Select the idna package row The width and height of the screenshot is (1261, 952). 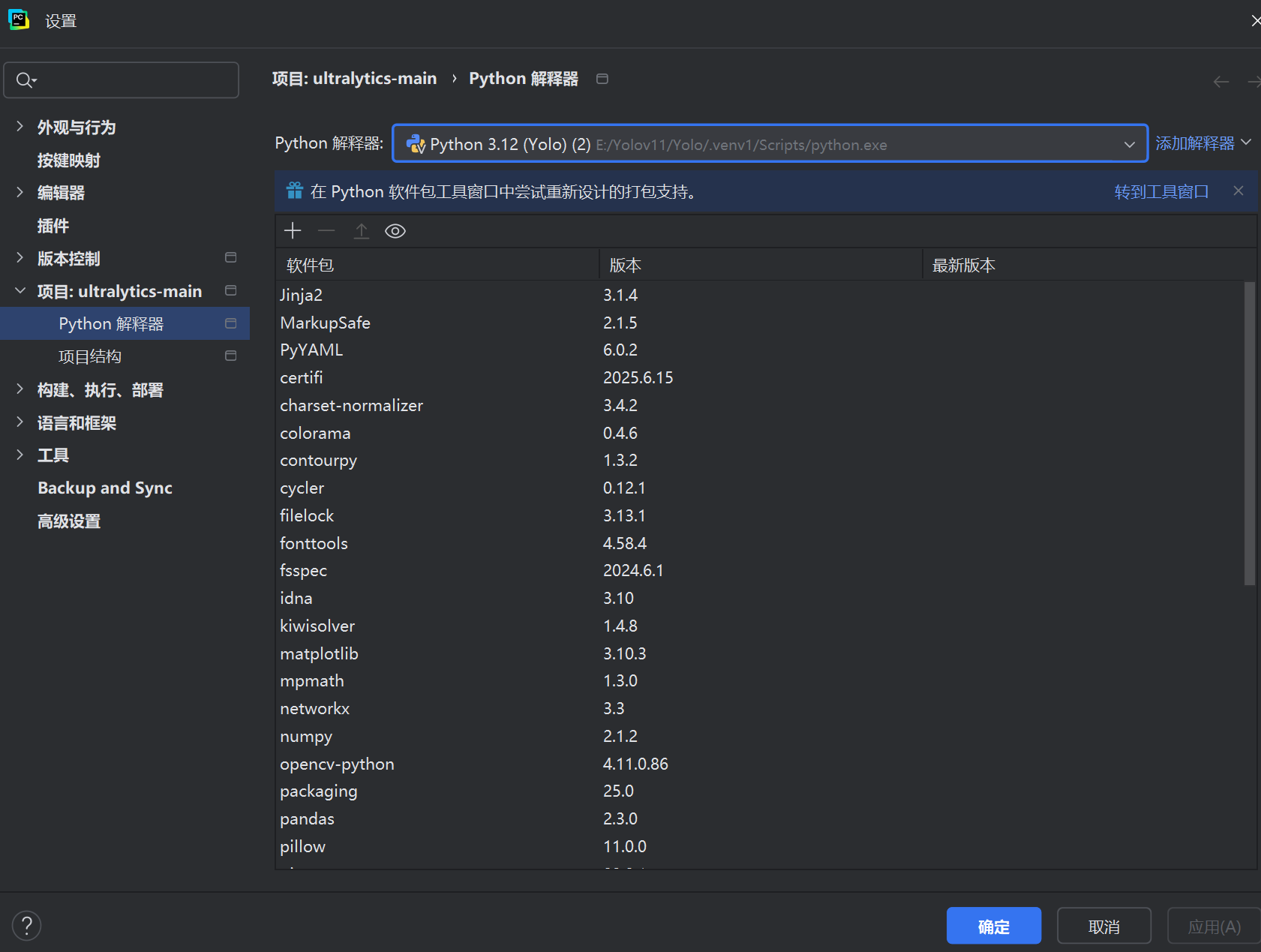(760, 598)
